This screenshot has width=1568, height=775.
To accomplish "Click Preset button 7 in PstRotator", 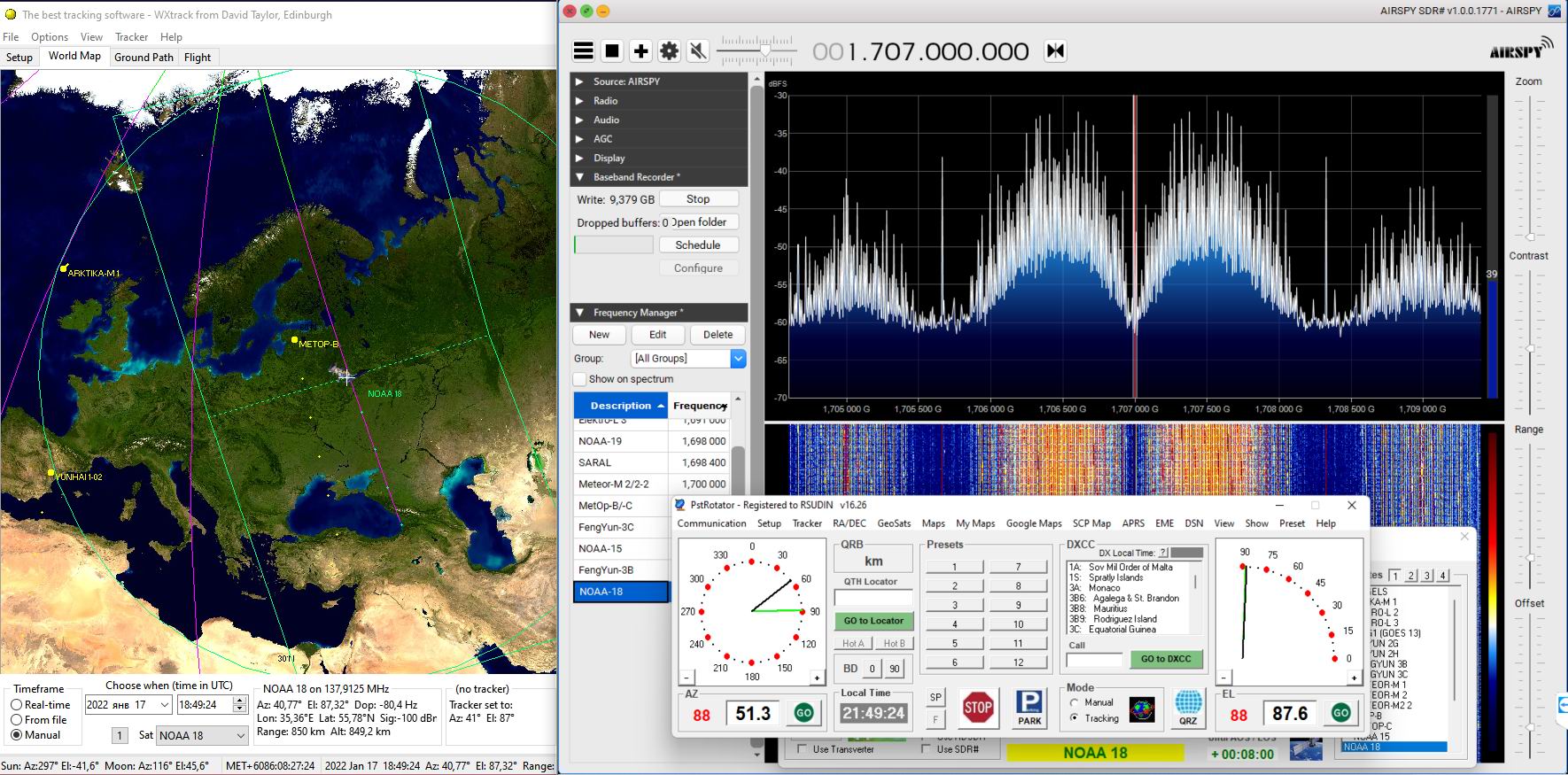I will [x=1018, y=567].
